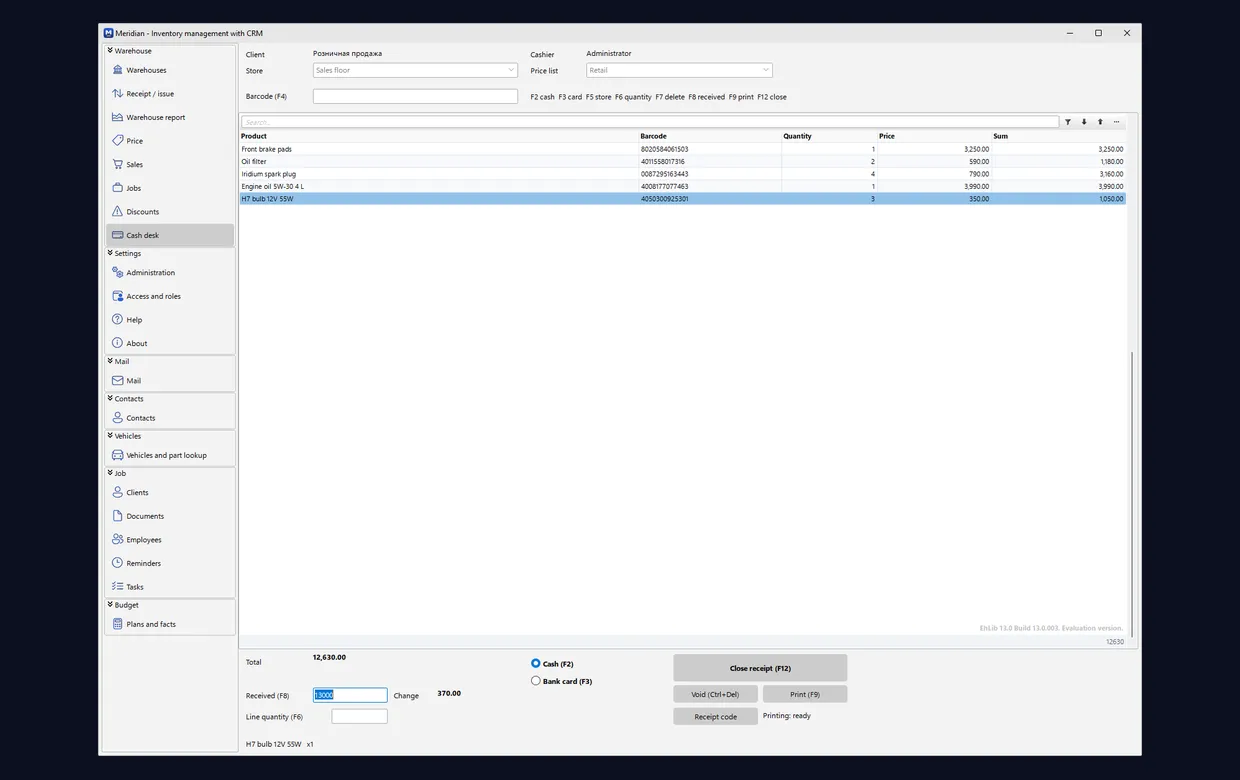Screen dimensions: 1240x780
Task: Open the Reminders clock icon
Action: [118, 563]
